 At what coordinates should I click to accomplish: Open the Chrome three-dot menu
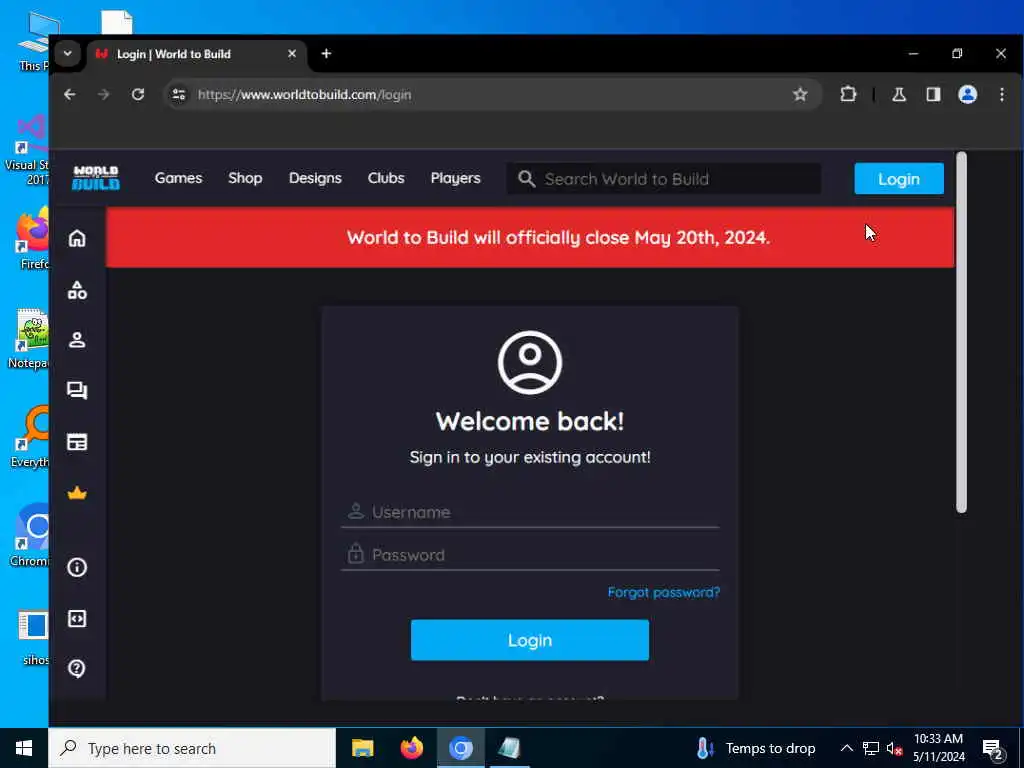point(1002,95)
